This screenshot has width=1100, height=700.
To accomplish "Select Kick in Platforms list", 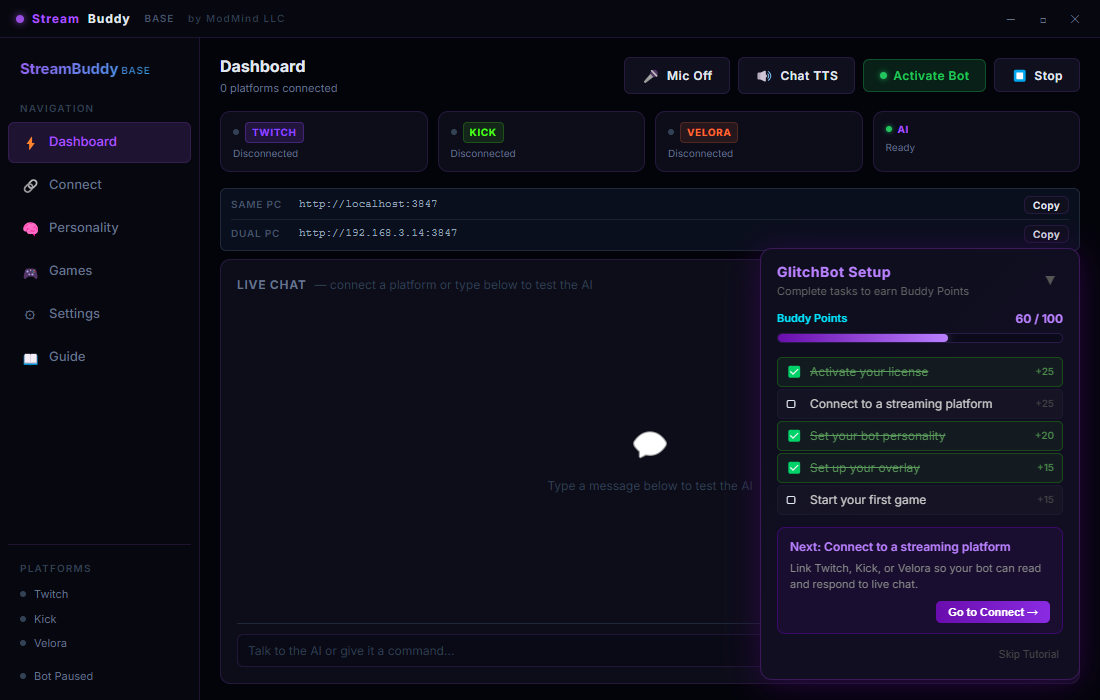I will click(x=45, y=619).
